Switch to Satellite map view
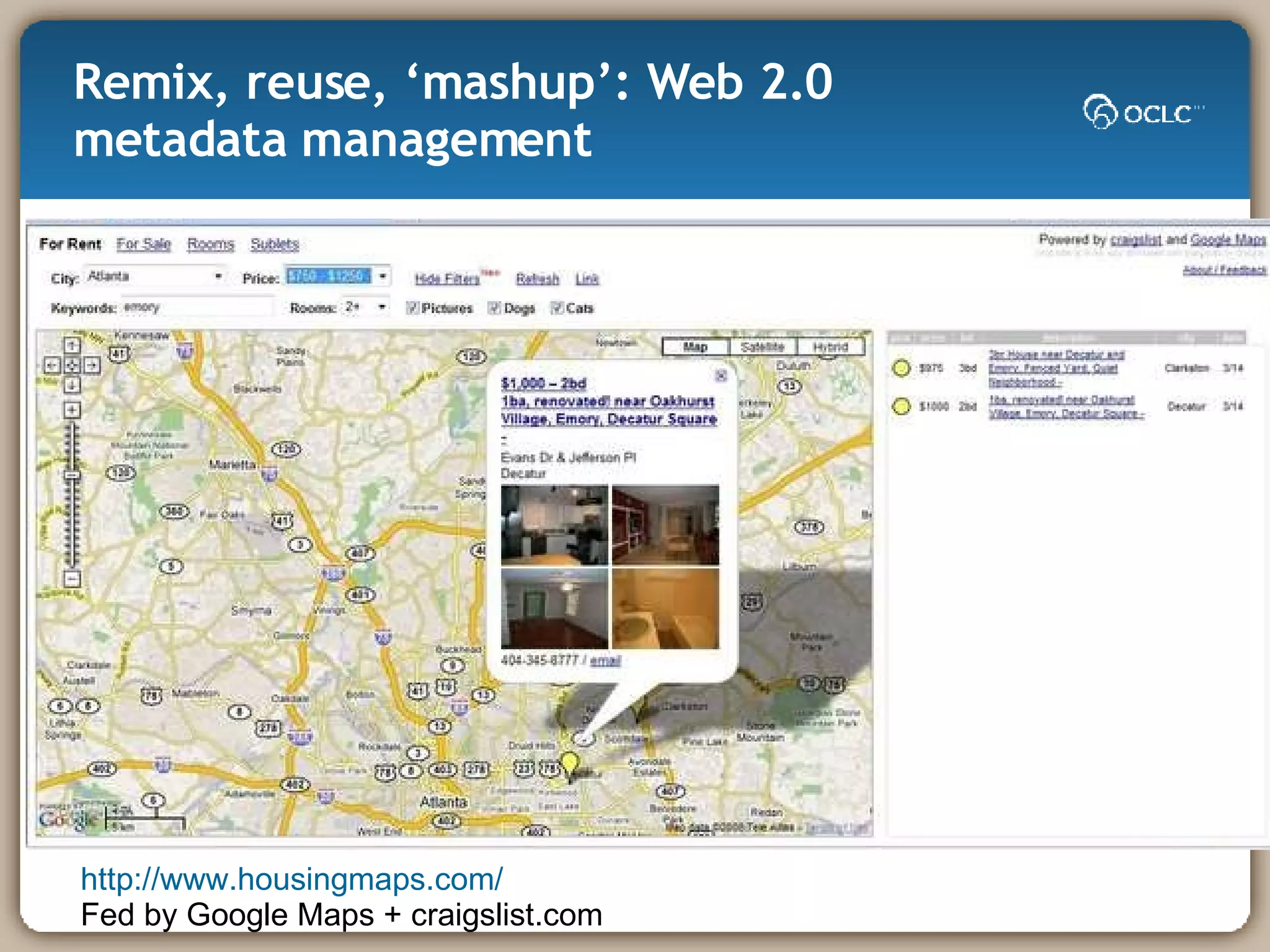This screenshot has height=952, width=1270. point(763,347)
